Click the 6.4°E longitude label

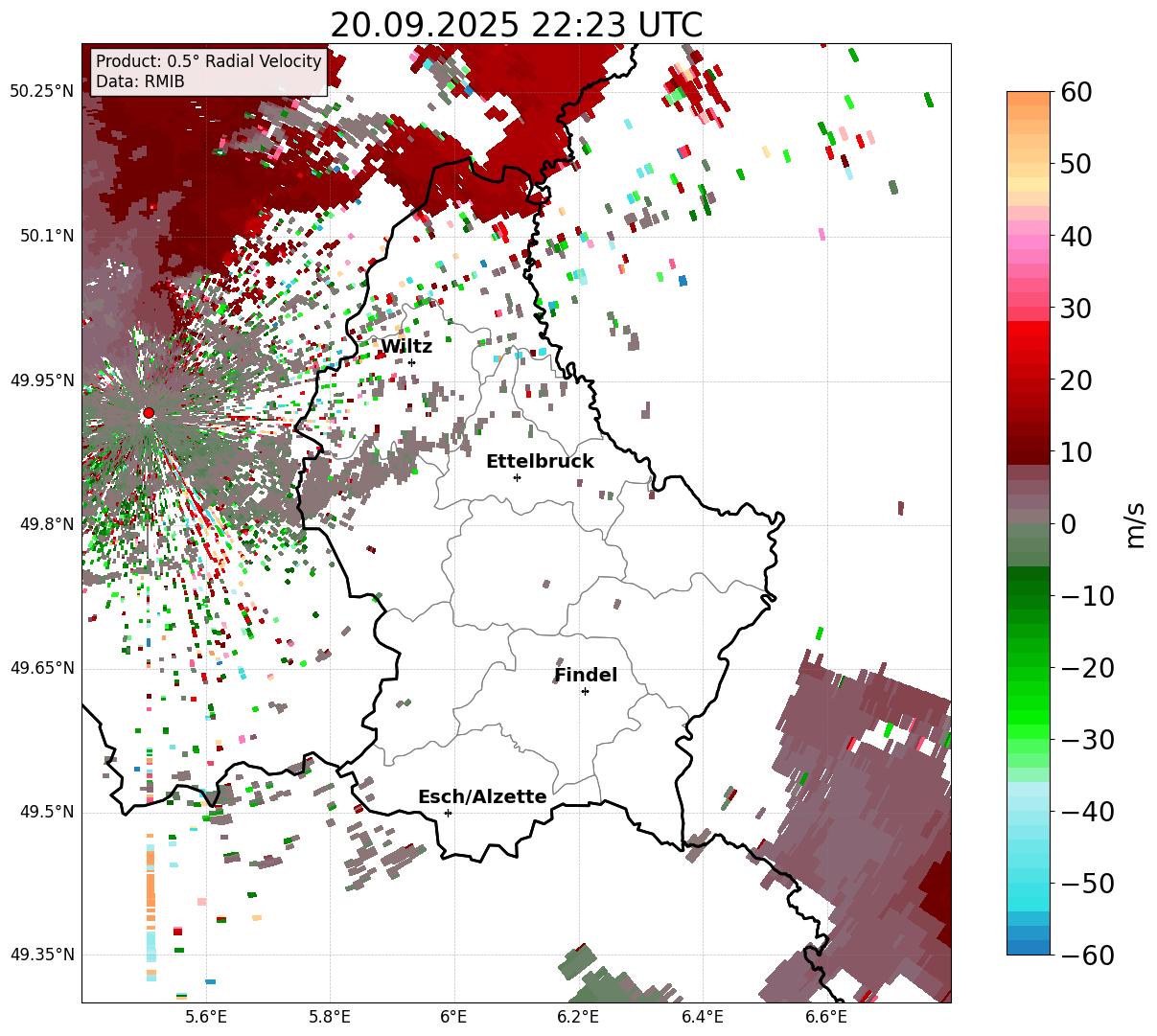click(703, 1016)
